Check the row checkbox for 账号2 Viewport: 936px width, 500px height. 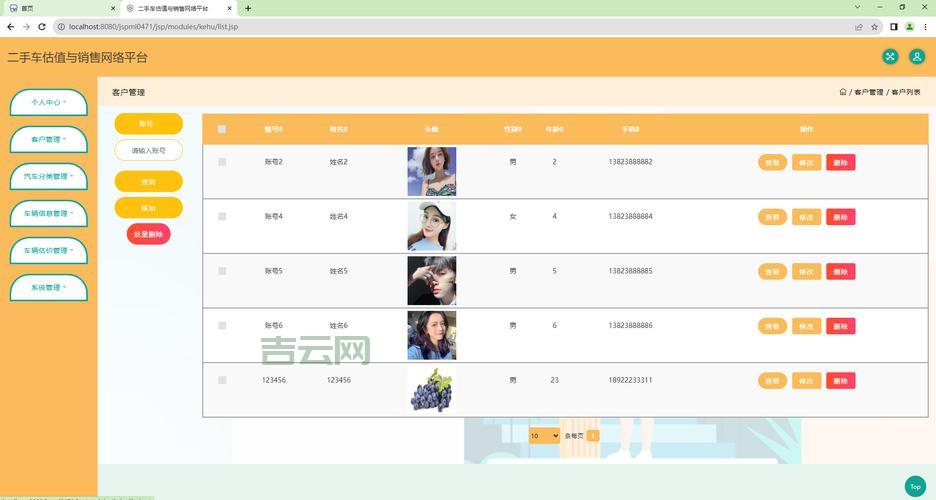[x=222, y=162]
